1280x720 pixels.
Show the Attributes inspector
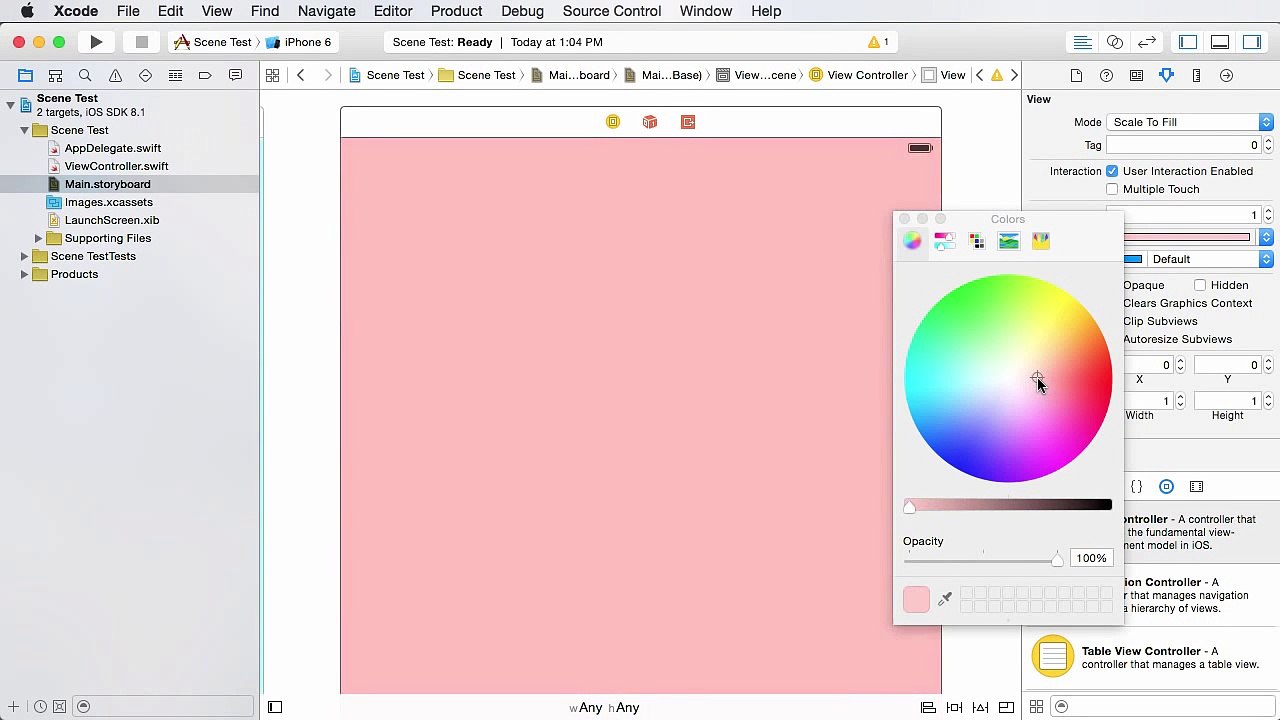1166,75
